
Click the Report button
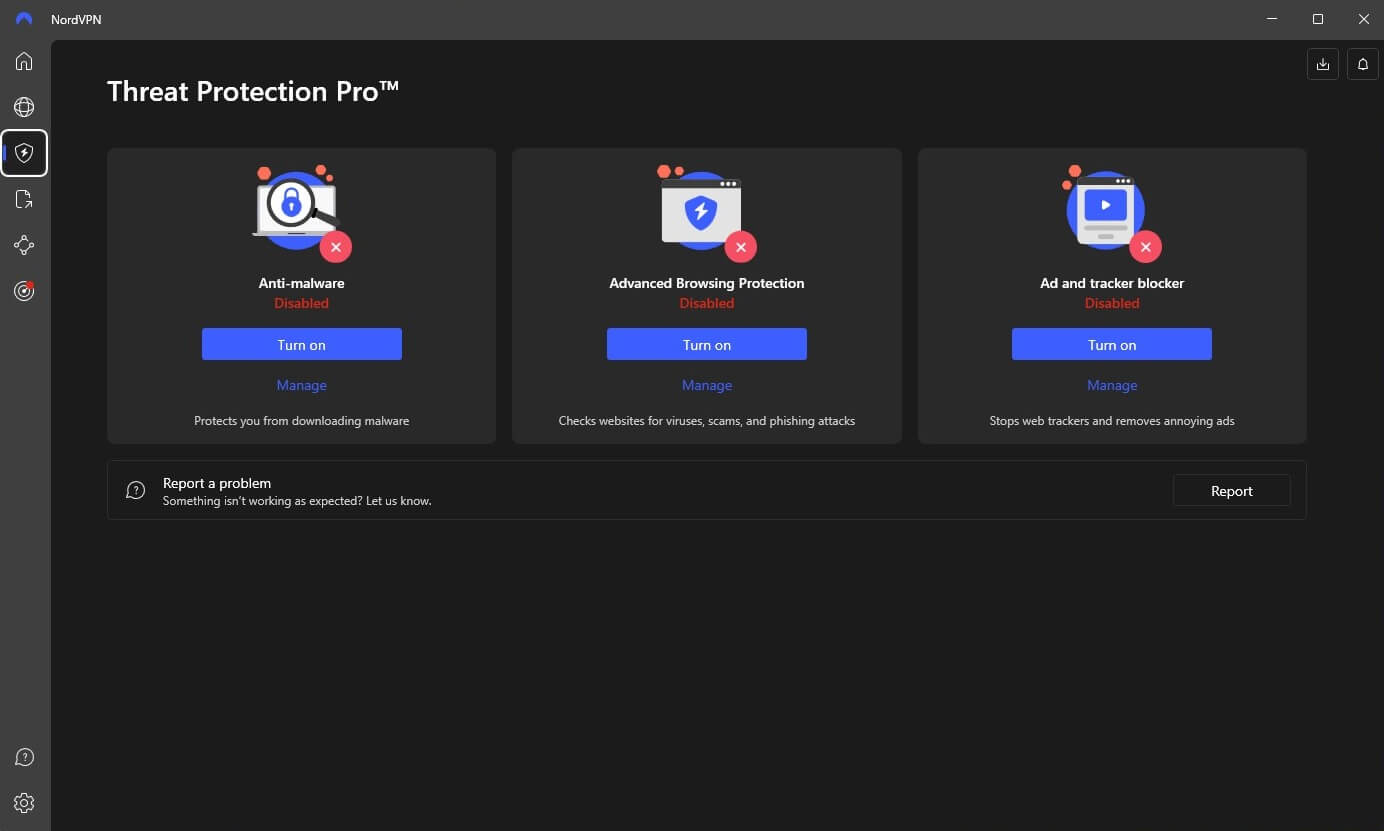1232,491
